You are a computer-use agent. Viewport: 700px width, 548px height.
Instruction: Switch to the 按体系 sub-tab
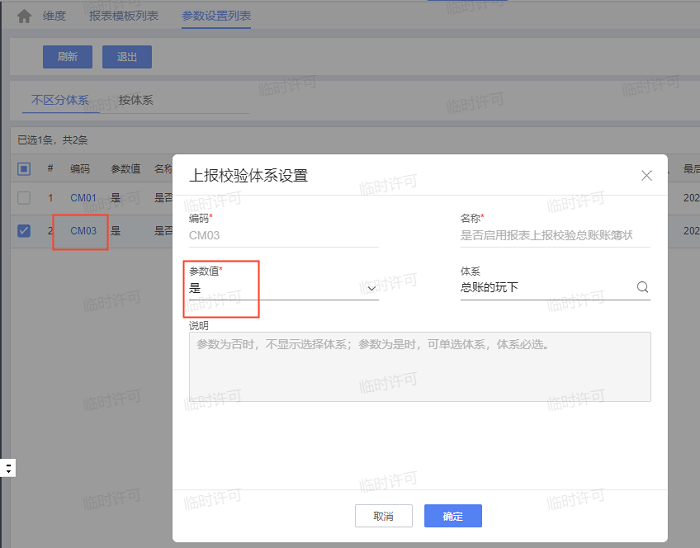[136, 100]
